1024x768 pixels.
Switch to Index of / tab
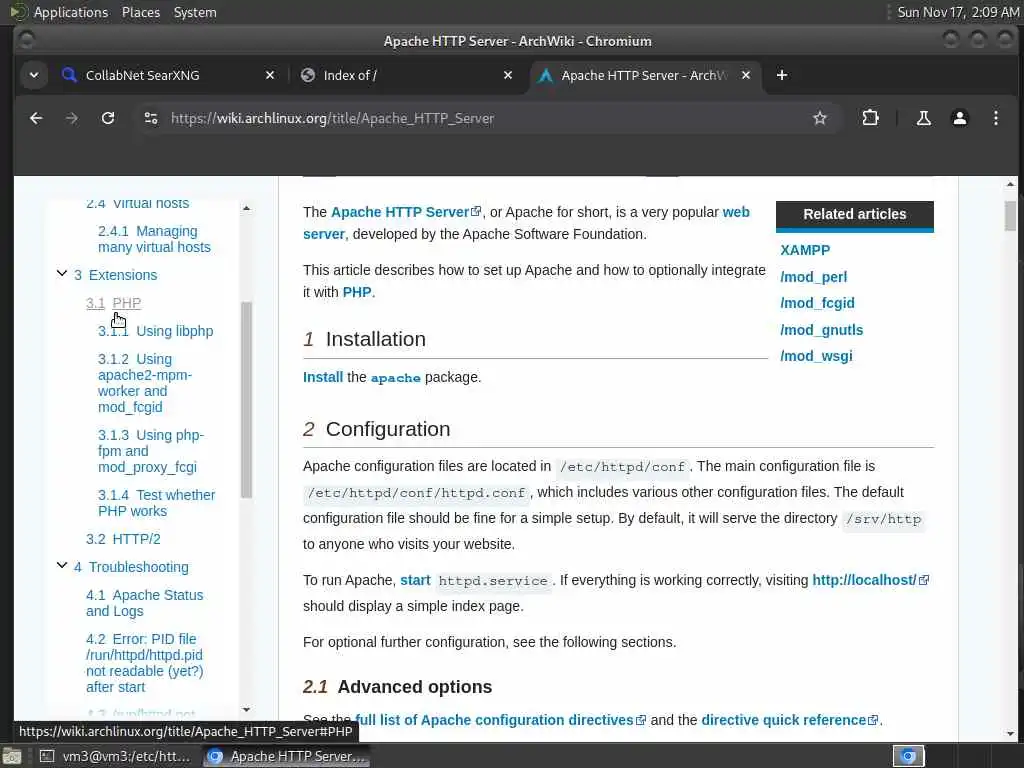pyautogui.click(x=406, y=75)
